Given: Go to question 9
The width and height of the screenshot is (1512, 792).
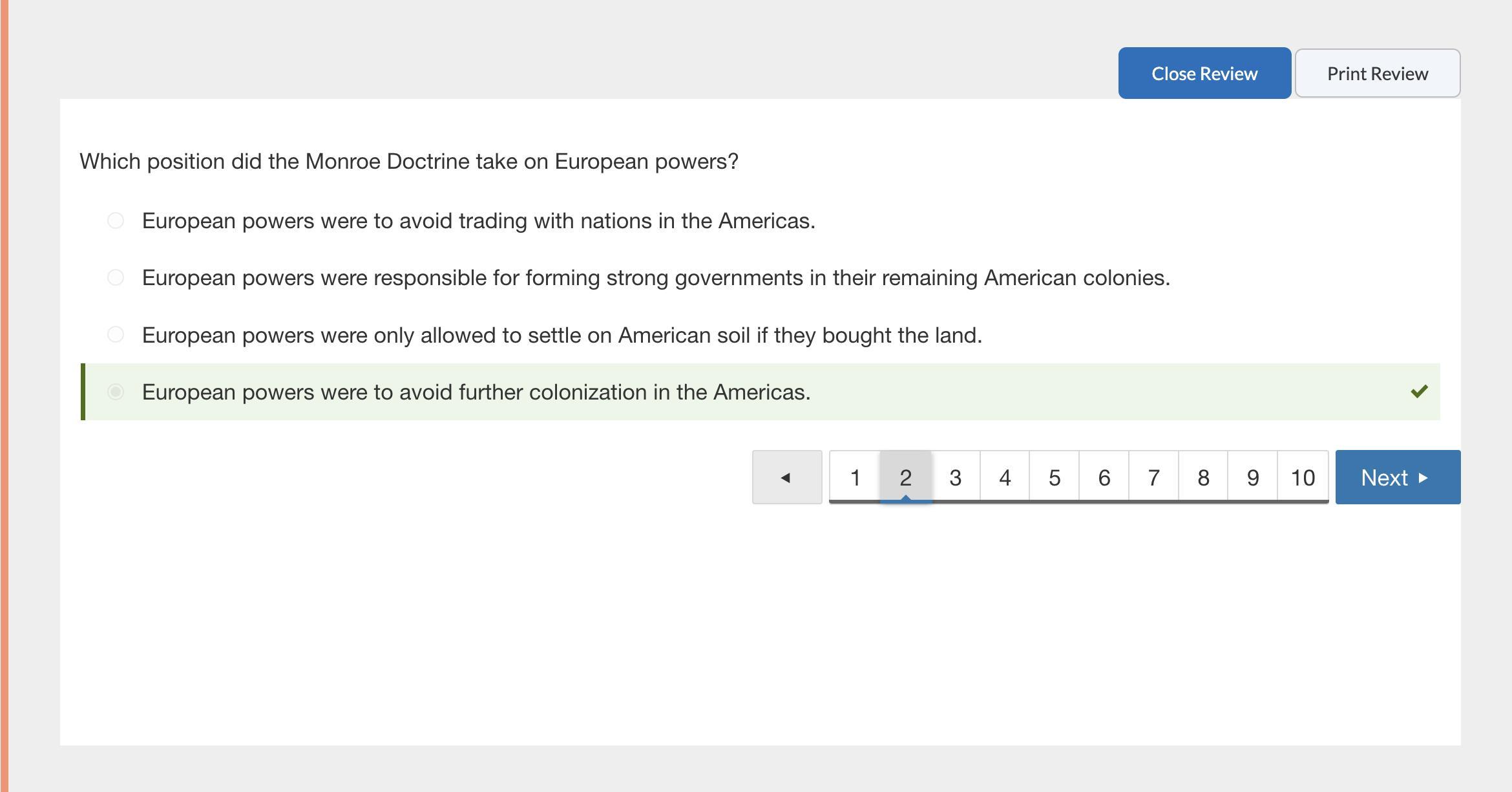Looking at the screenshot, I should click(1253, 477).
